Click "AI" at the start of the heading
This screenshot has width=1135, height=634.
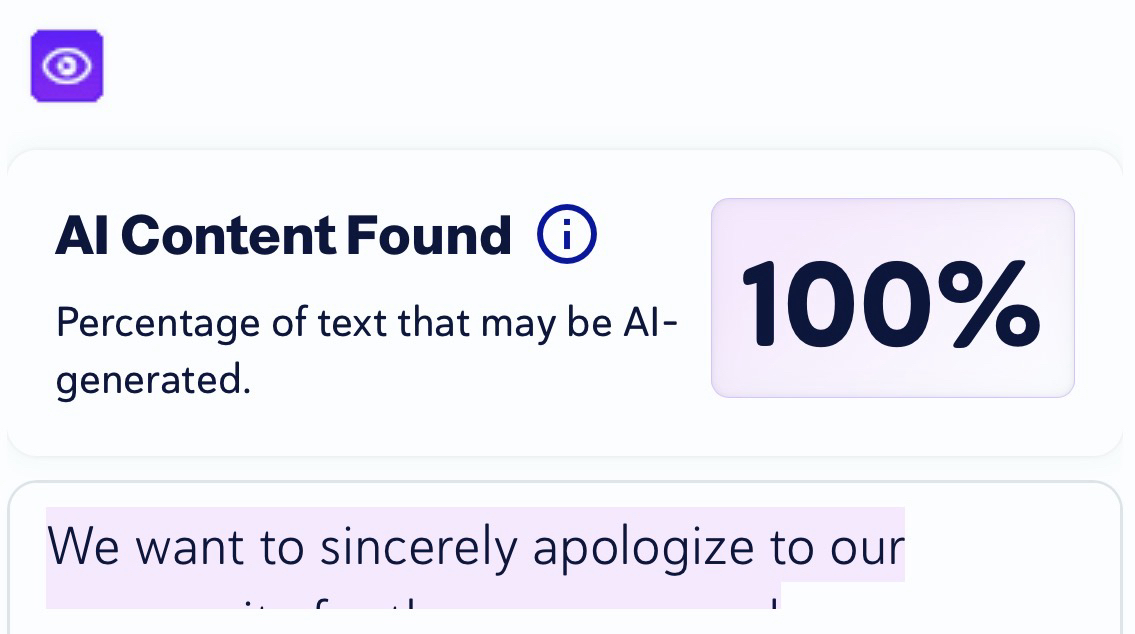82,236
